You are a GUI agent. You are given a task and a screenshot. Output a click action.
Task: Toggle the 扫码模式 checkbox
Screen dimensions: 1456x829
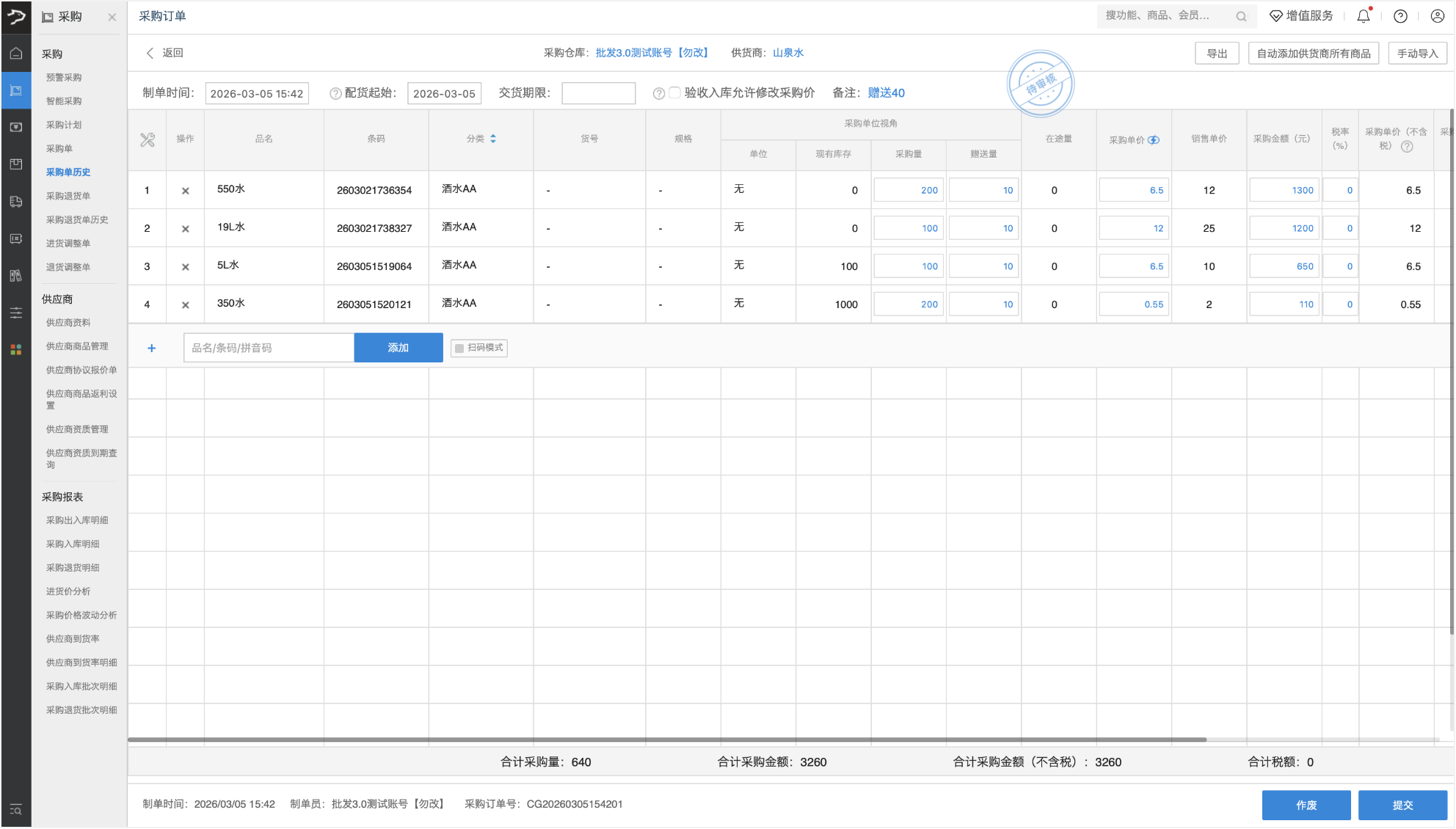pyautogui.click(x=459, y=348)
